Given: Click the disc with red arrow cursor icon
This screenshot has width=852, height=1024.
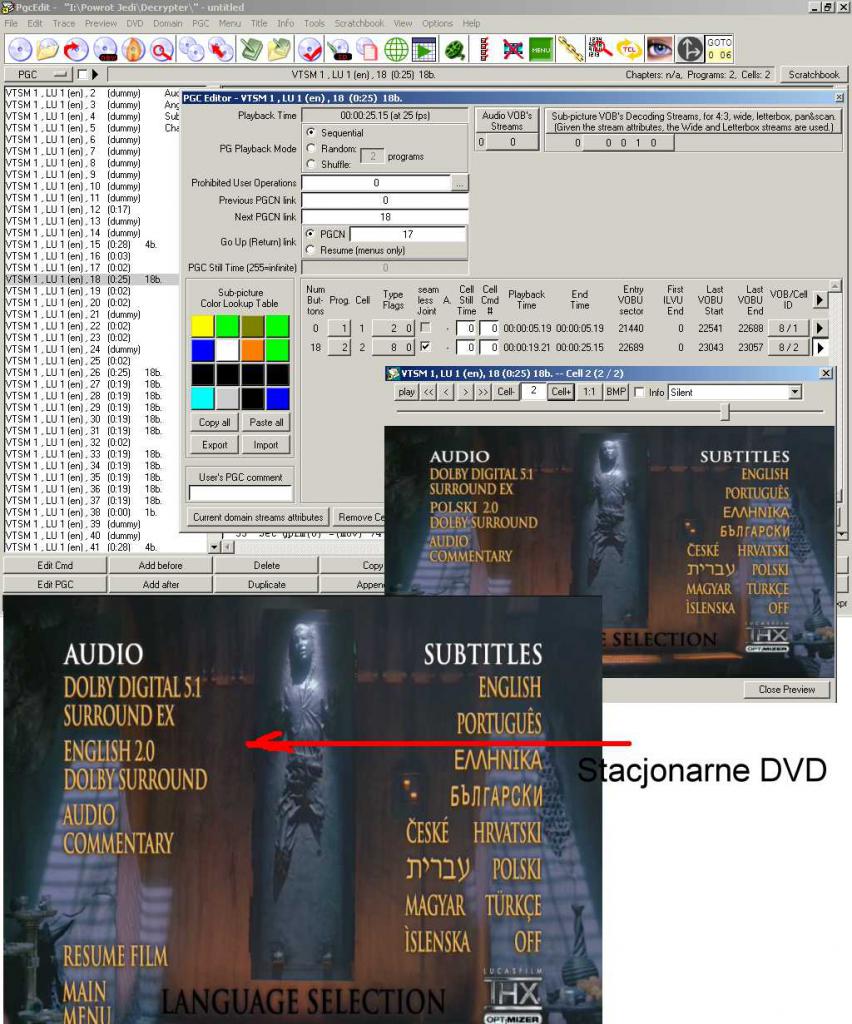Looking at the screenshot, I should click(x=221, y=50).
